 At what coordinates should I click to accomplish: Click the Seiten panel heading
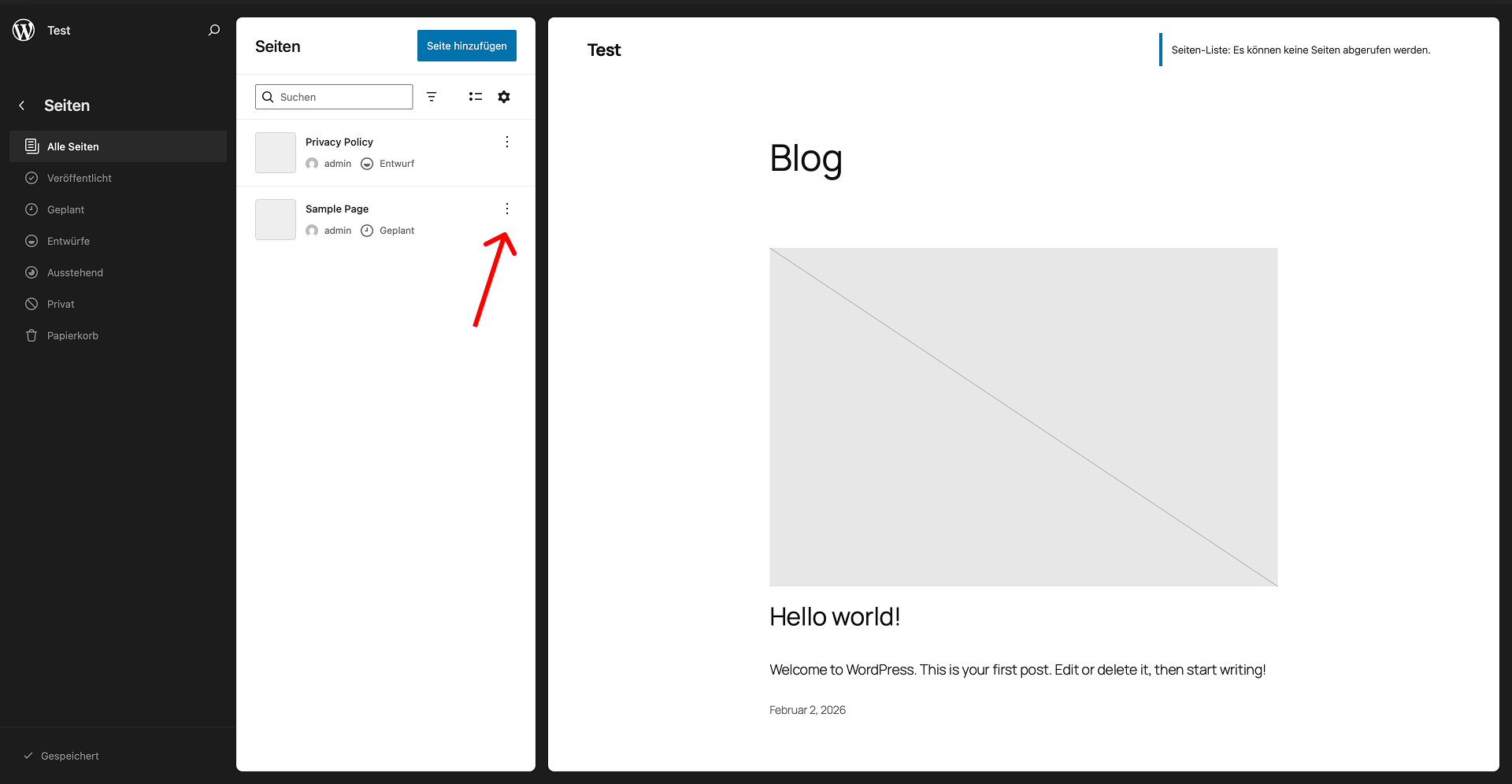point(278,46)
